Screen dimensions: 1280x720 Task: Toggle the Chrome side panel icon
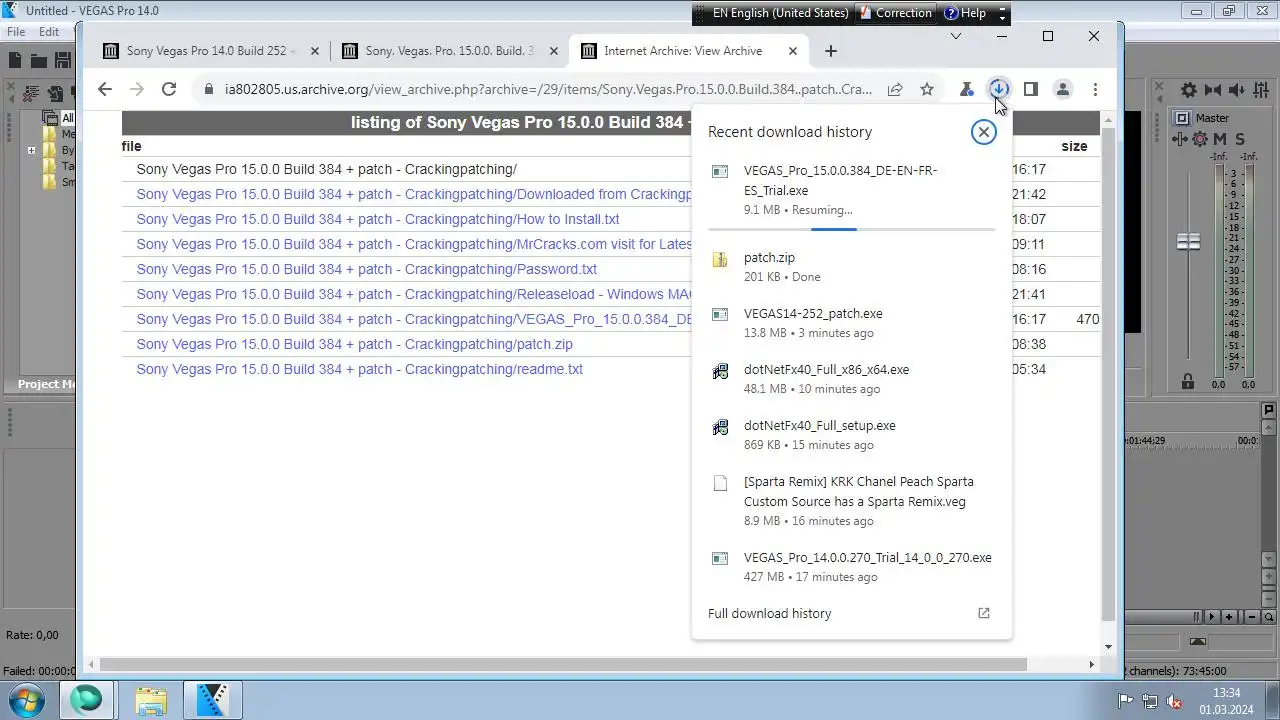[x=1031, y=89]
